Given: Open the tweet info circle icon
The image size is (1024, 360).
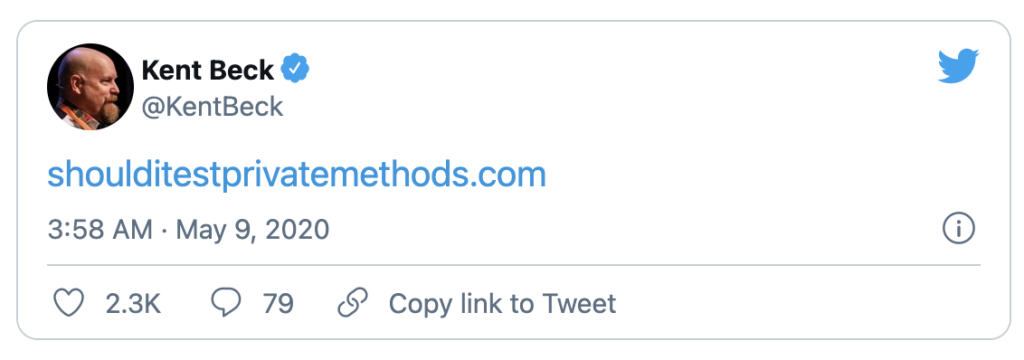Looking at the screenshot, I should point(959,229).
